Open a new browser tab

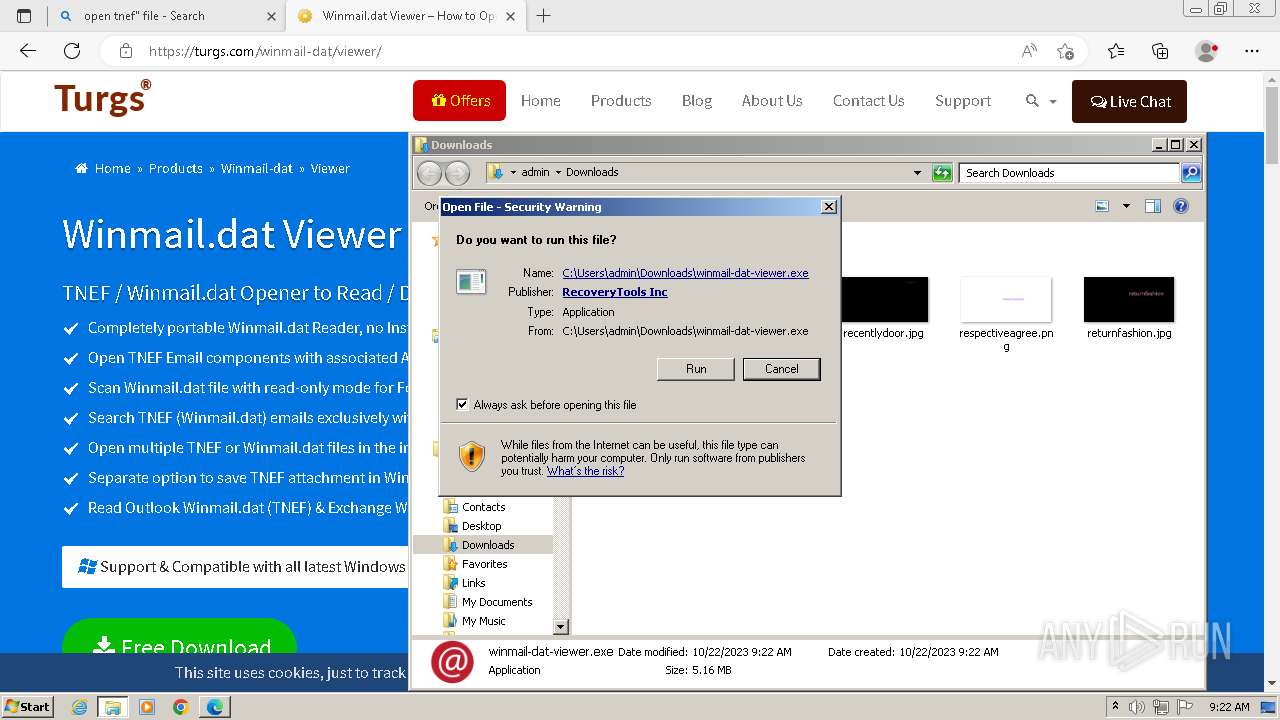pos(544,16)
